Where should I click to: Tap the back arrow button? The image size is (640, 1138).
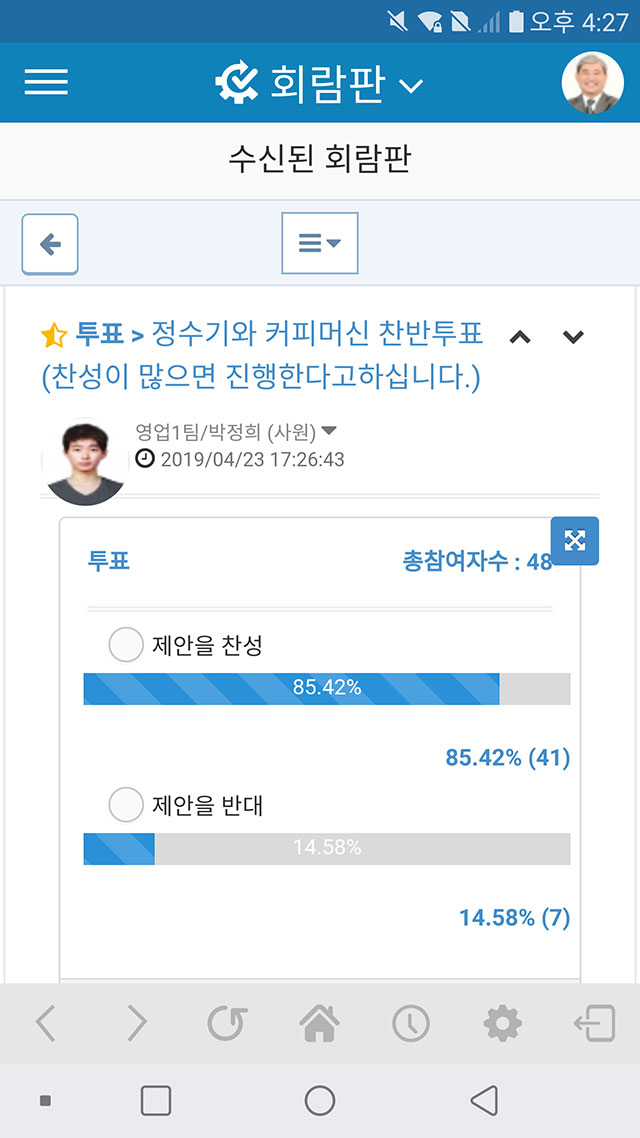tap(50, 244)
